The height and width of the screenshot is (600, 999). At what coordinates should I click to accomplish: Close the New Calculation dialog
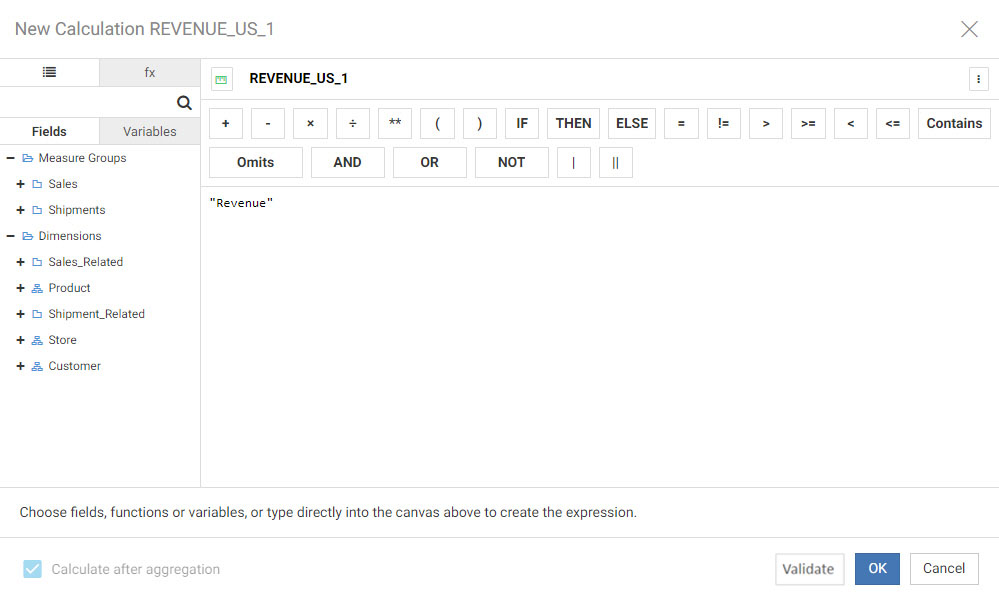(x=969, y=29)
